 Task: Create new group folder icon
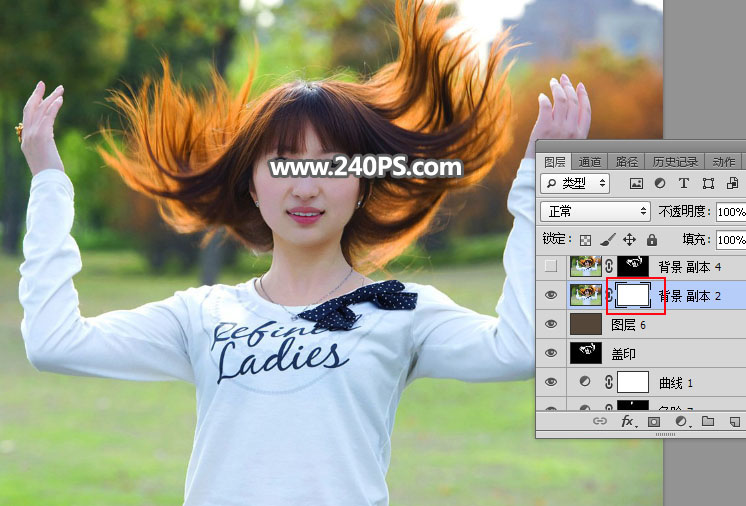(x=708, y=421)
